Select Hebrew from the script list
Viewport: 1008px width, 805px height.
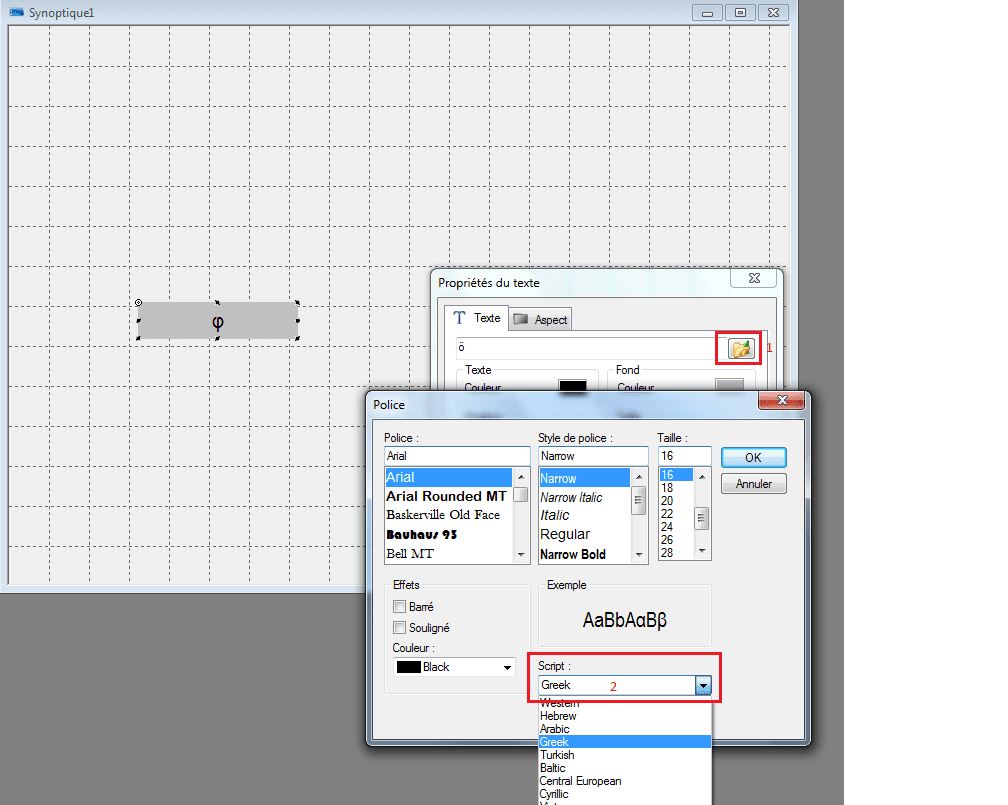click(x=558, y=716)
